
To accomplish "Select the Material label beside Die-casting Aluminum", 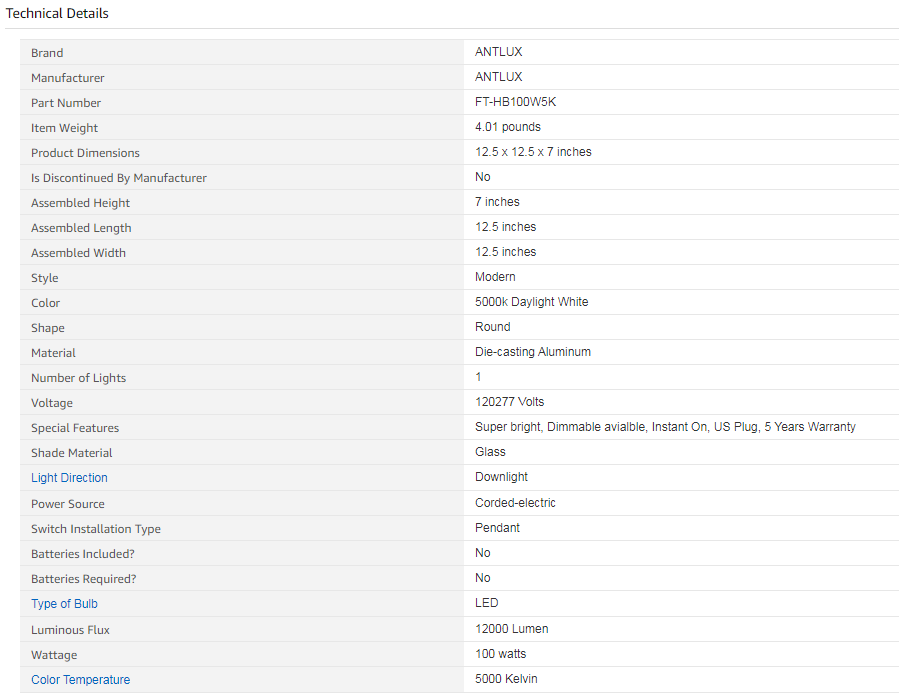I will click(x=53, y=353).
